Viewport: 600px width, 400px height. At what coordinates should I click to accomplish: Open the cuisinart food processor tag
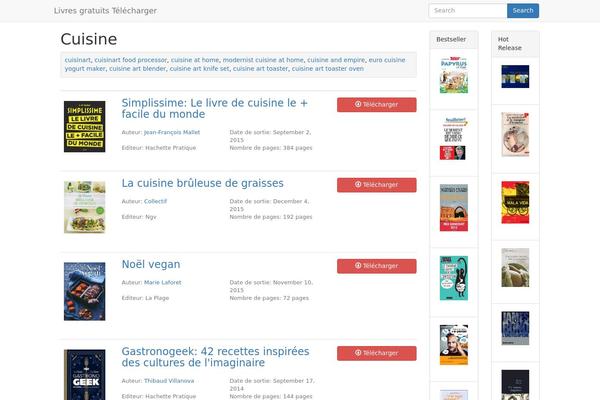pos(130,60)
